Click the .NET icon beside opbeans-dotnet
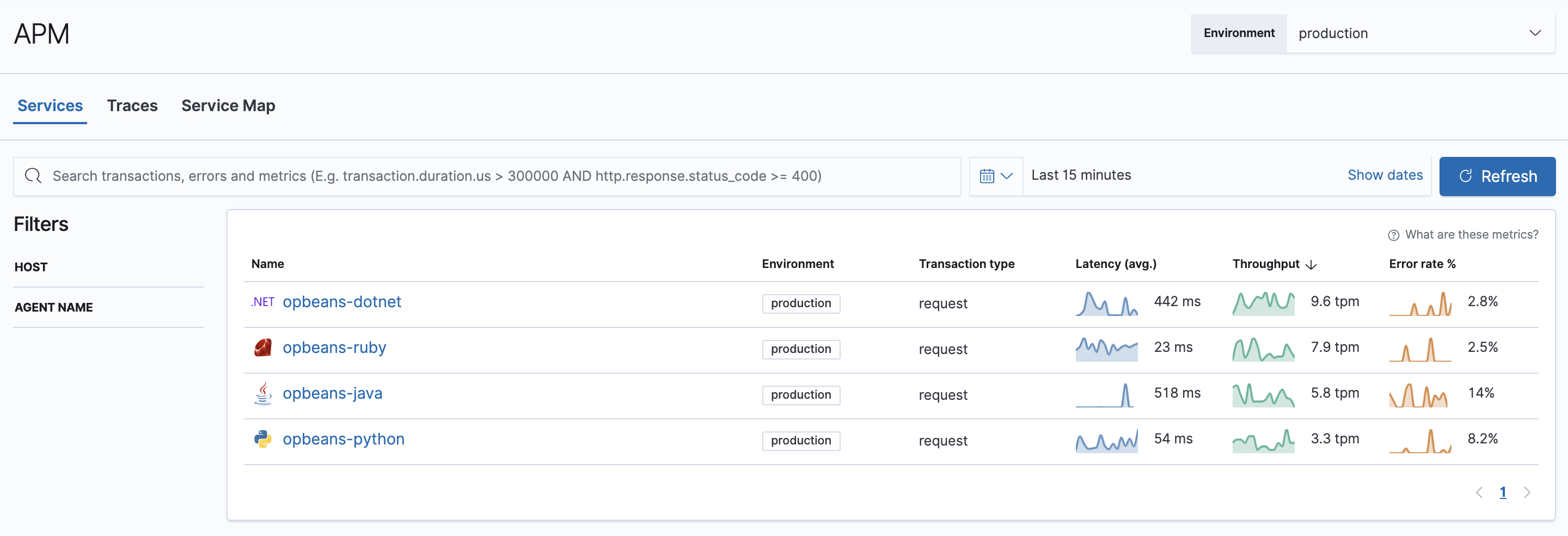Image resolution: width=1568 pixels, height=536 pixels. coord(262,302)
